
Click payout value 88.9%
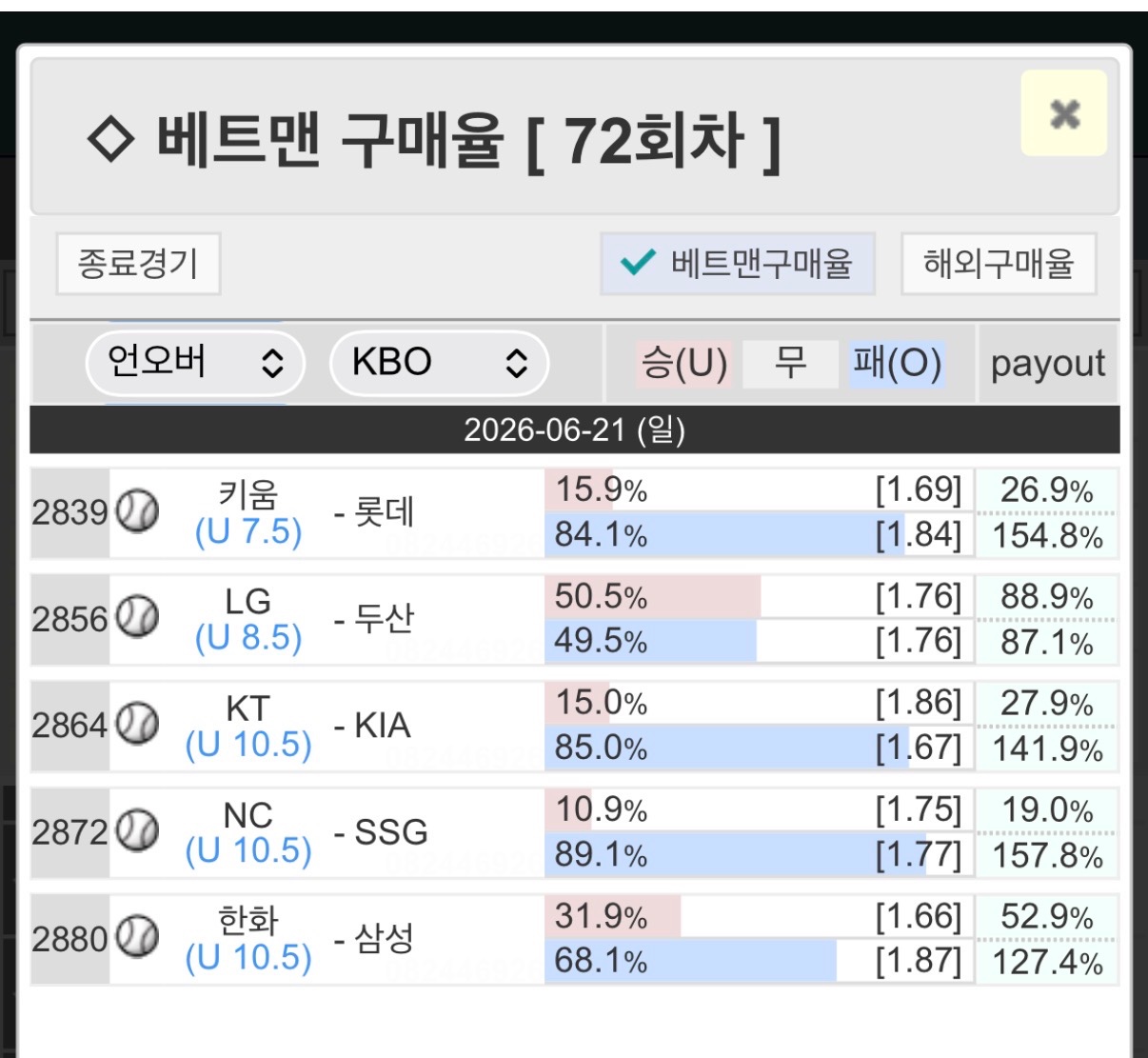[1047, 597]
